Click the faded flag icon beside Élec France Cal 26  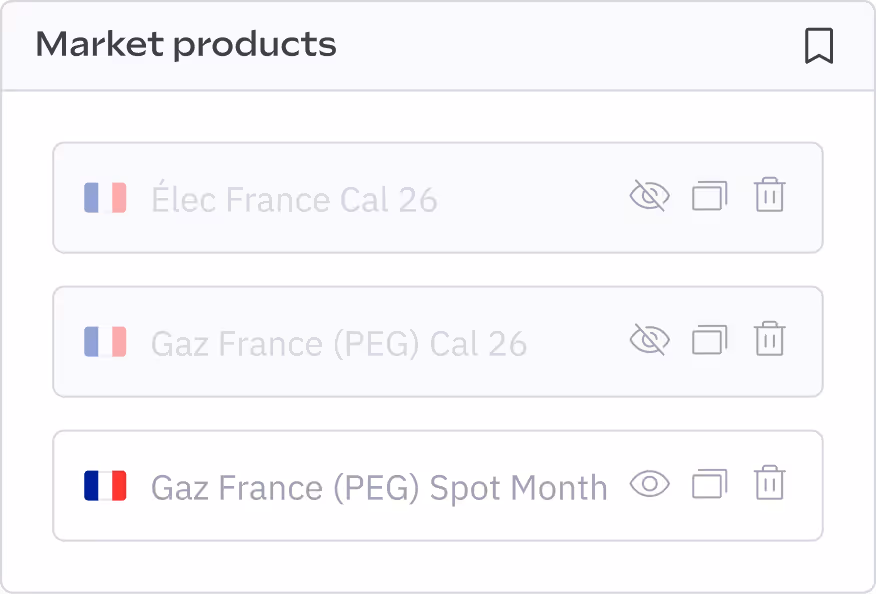(x=106, y=197)
